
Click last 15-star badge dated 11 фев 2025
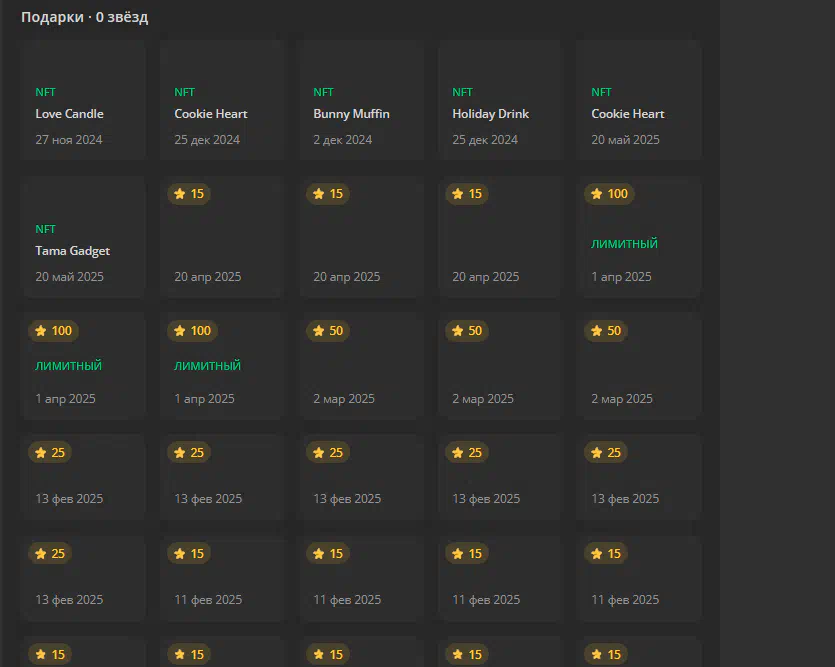coord(606,554)
